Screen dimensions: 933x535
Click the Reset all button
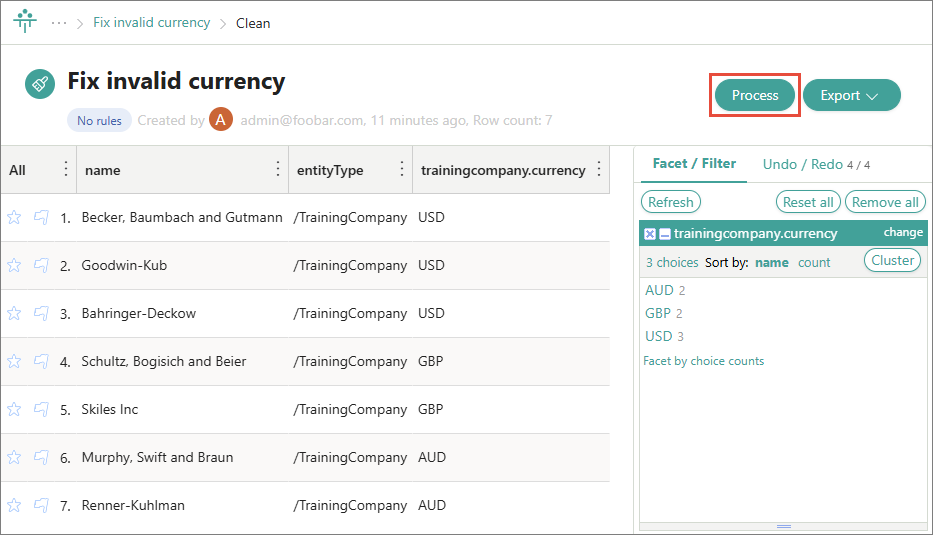point(808,202)
